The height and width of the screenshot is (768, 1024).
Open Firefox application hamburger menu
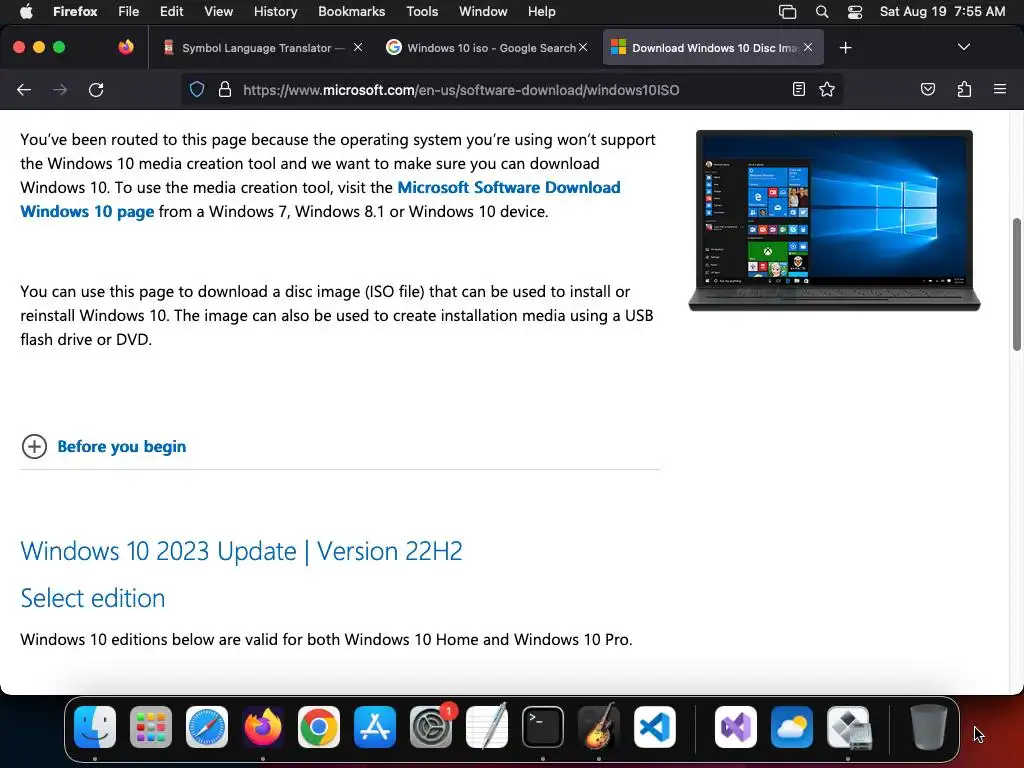click(1000, 89)
